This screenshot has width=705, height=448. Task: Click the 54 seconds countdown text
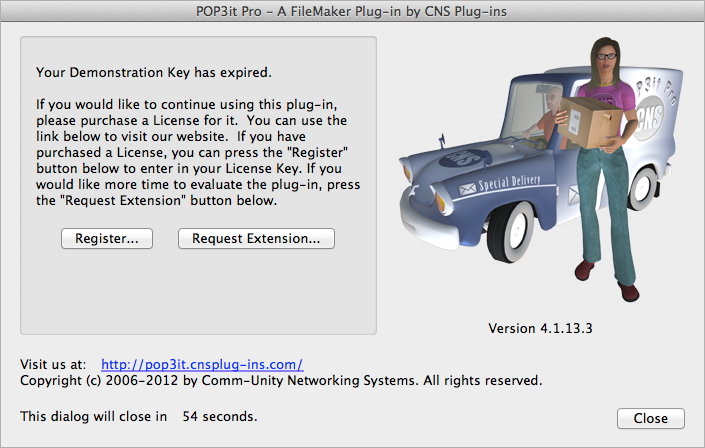[x=219, y=417]
